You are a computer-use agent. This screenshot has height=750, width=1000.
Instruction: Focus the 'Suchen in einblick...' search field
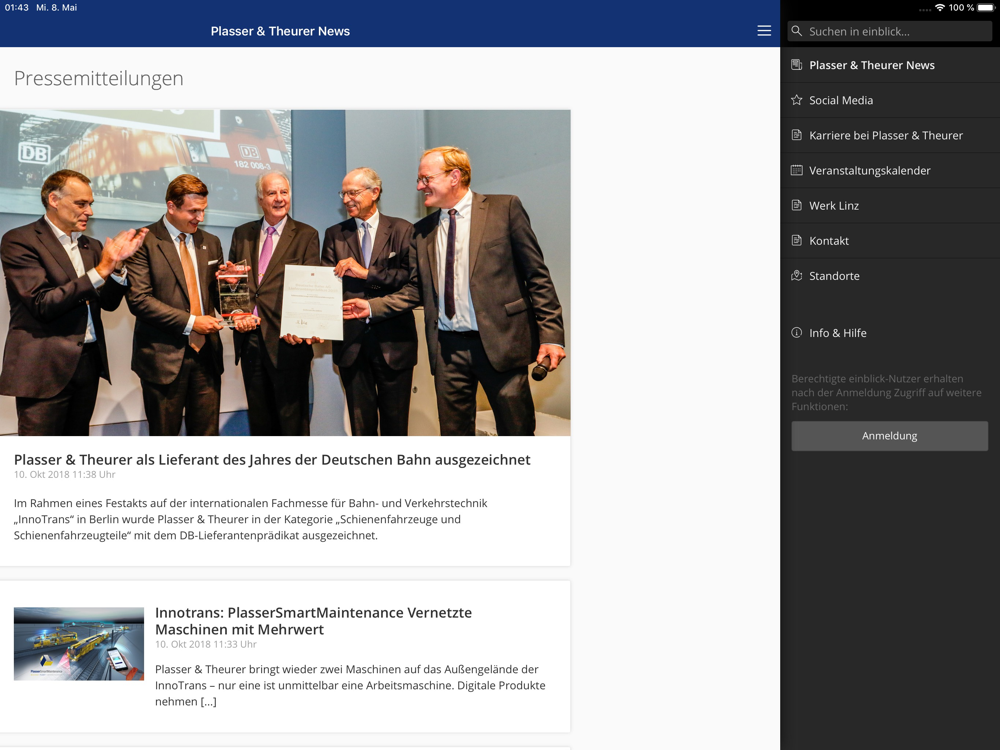pos(890,31)
